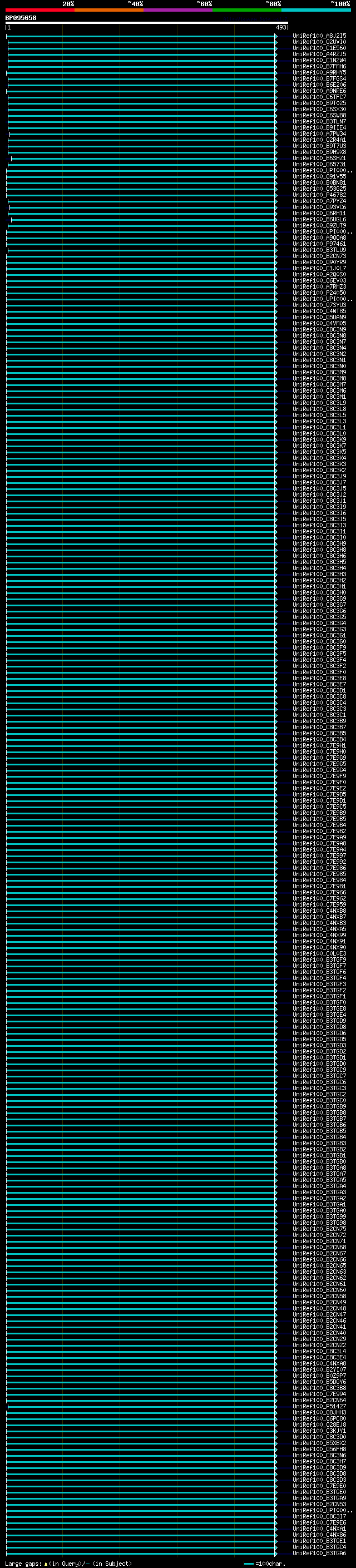
Task: Select last hit UniRef100_B3TGA6
Action: coord(319,1554)
